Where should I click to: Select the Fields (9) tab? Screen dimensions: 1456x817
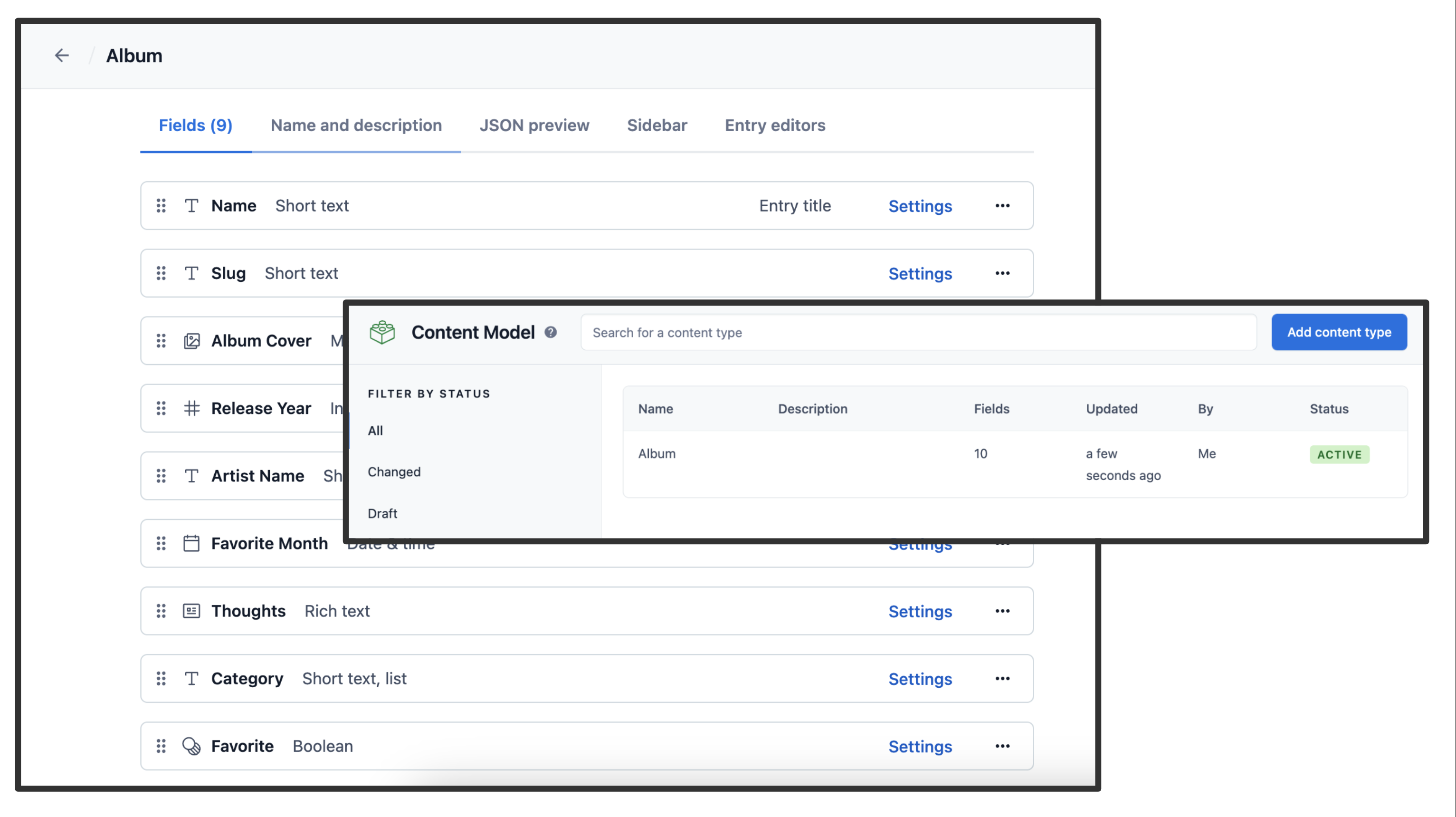[x=196, y=125]
